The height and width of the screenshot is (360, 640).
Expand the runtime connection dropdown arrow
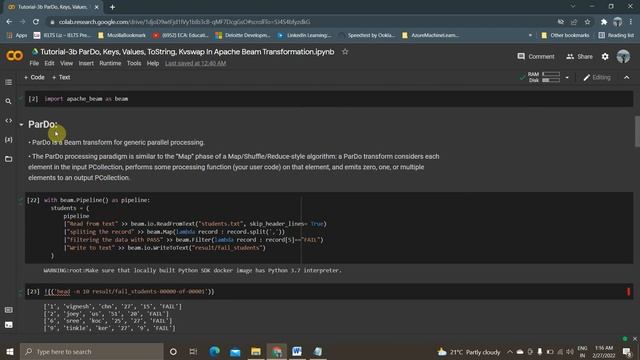(x=567, y=78)
